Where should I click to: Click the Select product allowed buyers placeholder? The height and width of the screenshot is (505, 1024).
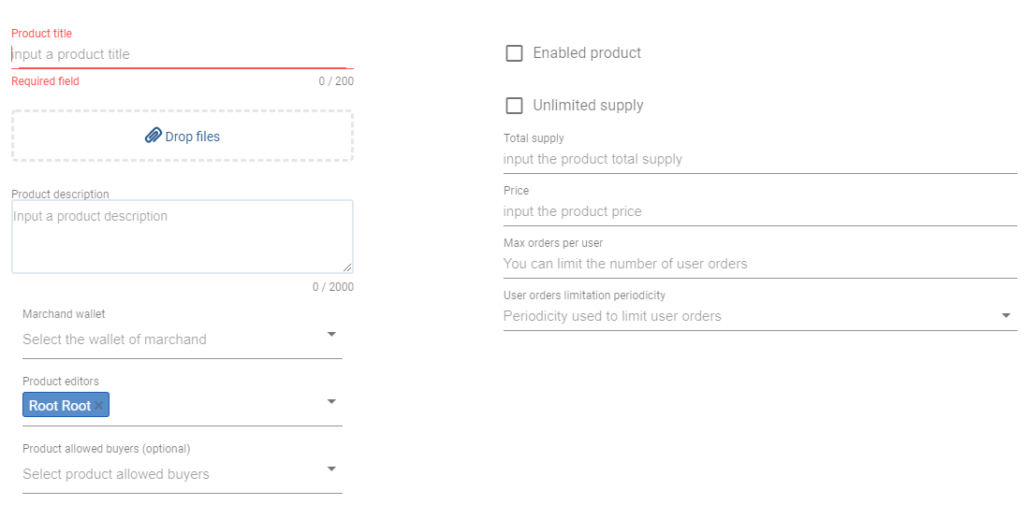[116, 474]
